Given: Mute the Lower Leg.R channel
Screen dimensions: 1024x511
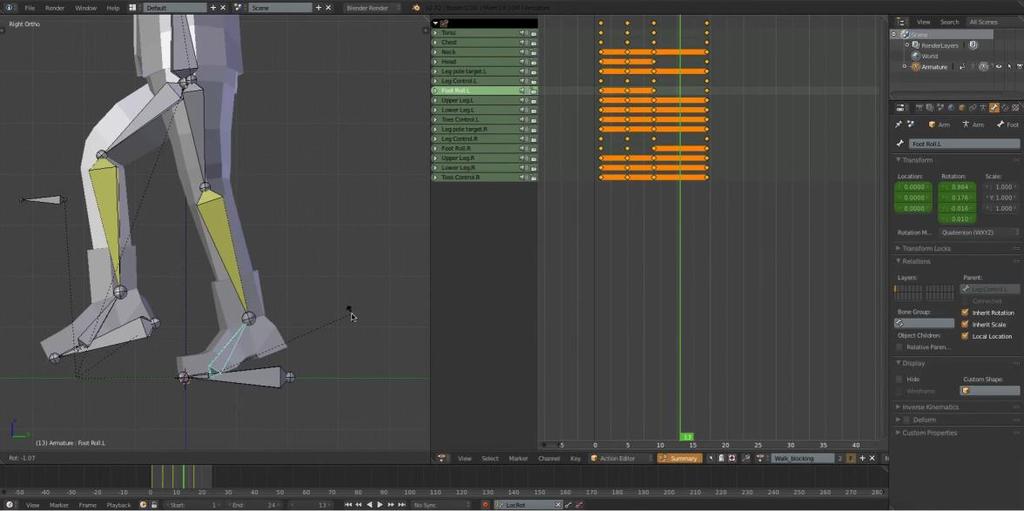Looking at the screenshot, I should pos(523,168).
